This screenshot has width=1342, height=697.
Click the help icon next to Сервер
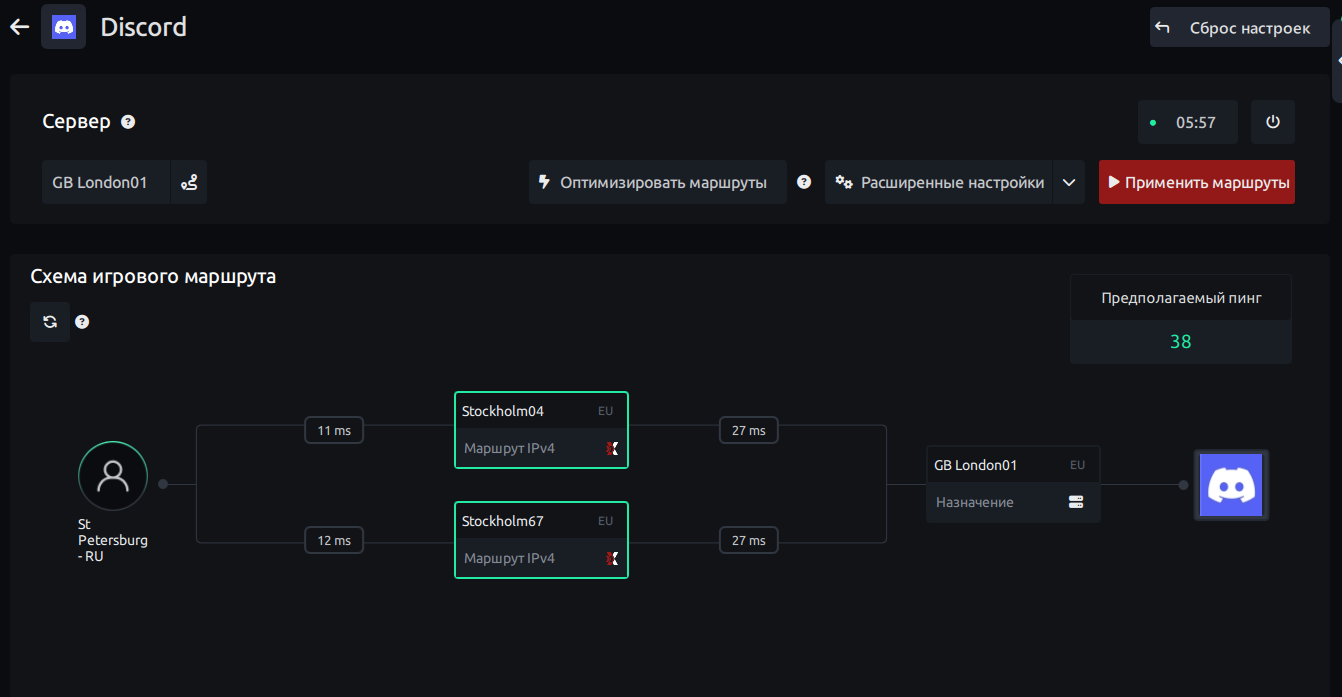128,122
